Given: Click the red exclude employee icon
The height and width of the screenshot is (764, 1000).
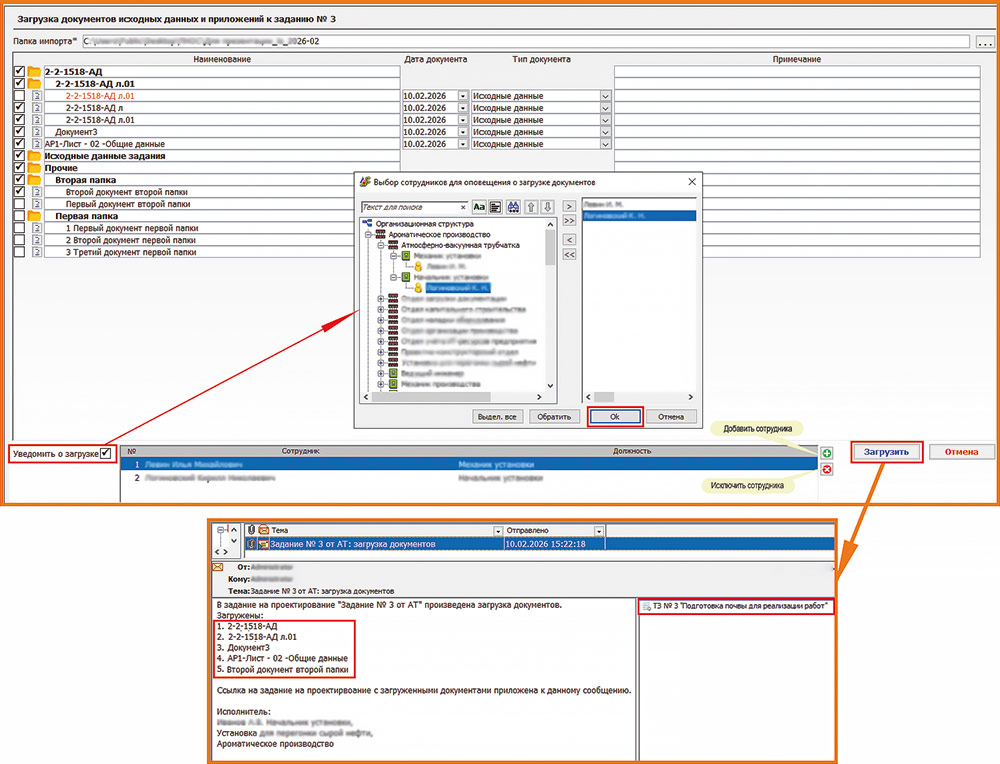Looking at the screenshot, I should [827, 469].
